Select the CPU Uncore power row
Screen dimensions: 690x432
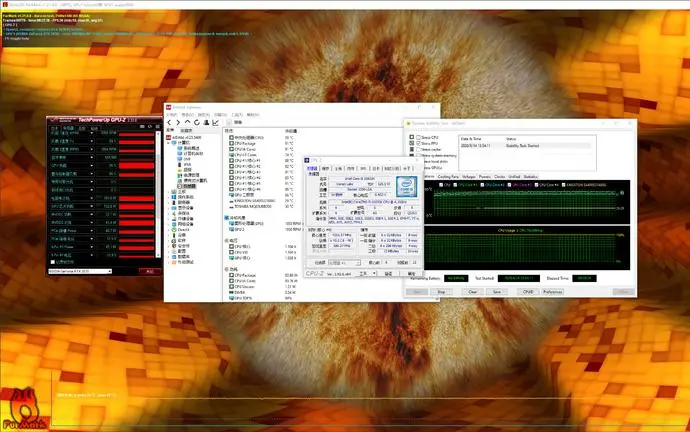click(x=264, y=286)
